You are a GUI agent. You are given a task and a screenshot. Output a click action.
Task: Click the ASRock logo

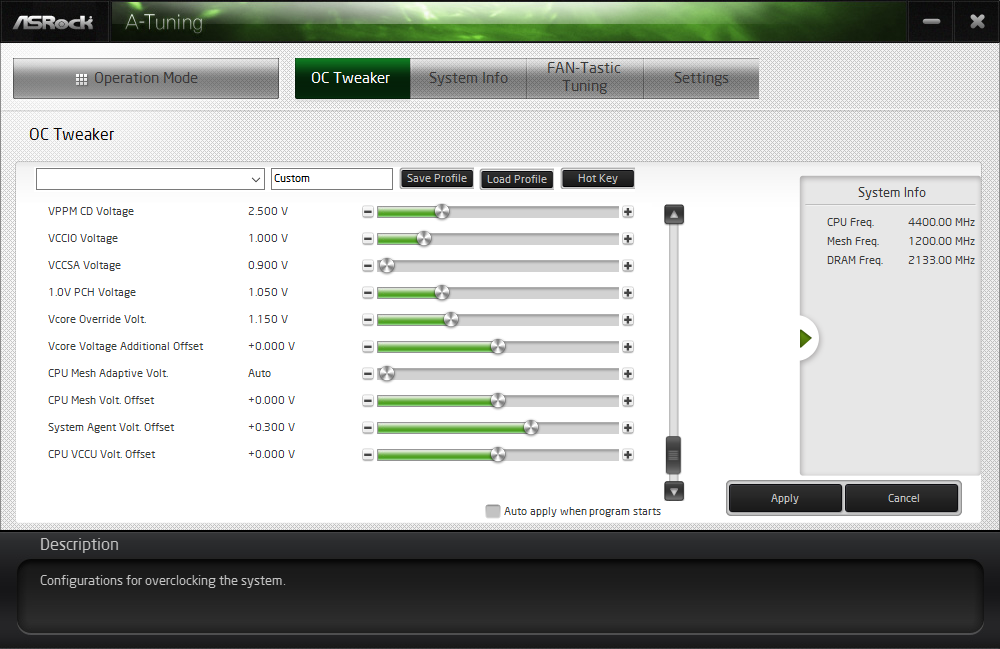point(54,22)
